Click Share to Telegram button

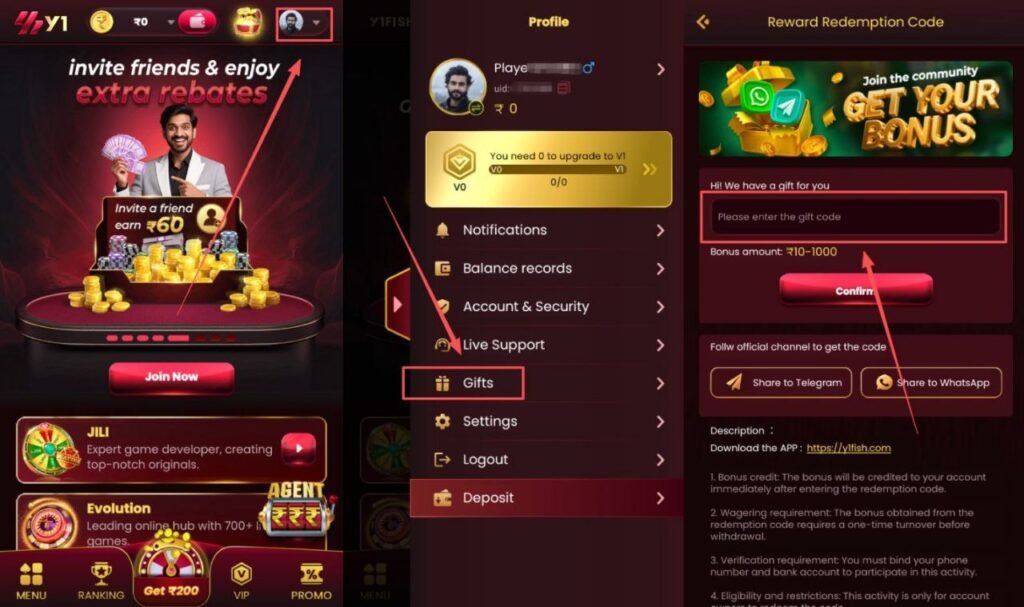781,383
